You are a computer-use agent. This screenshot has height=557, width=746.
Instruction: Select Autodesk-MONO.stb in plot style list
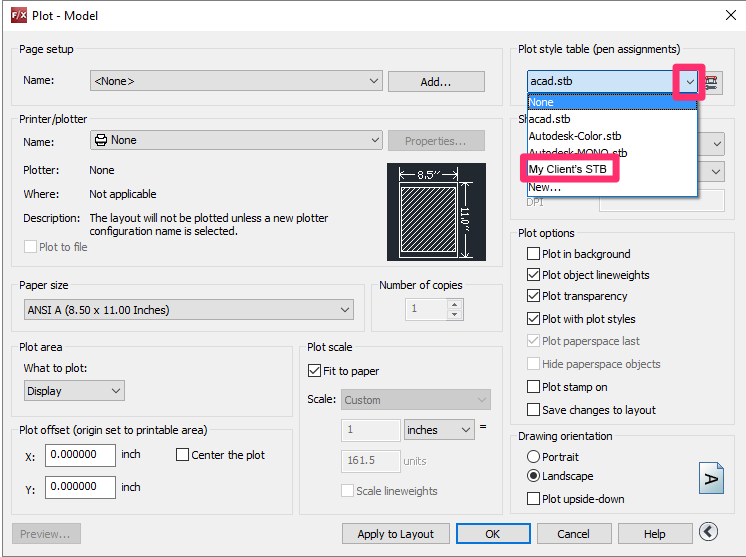pyautogui.click(x=612, y=152)
